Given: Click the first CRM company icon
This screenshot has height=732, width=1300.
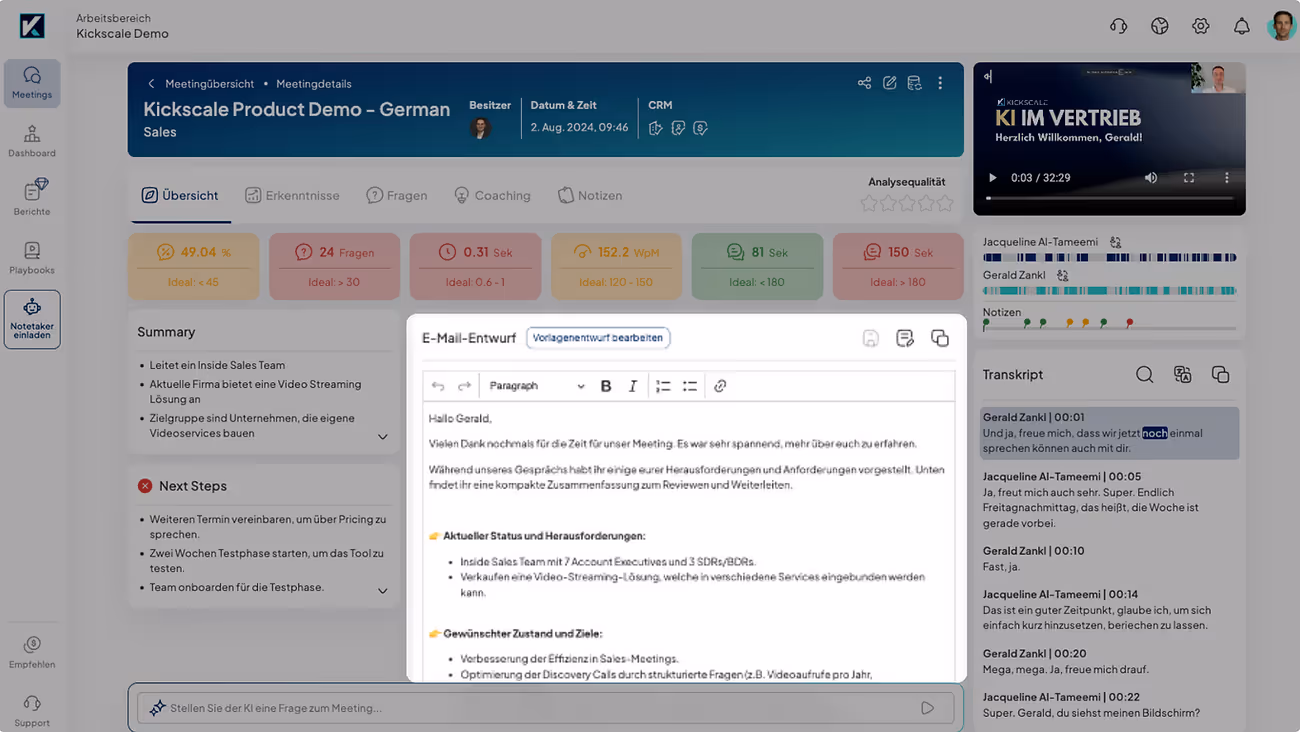Looking at the screenshot, I should tap(656, 128).
